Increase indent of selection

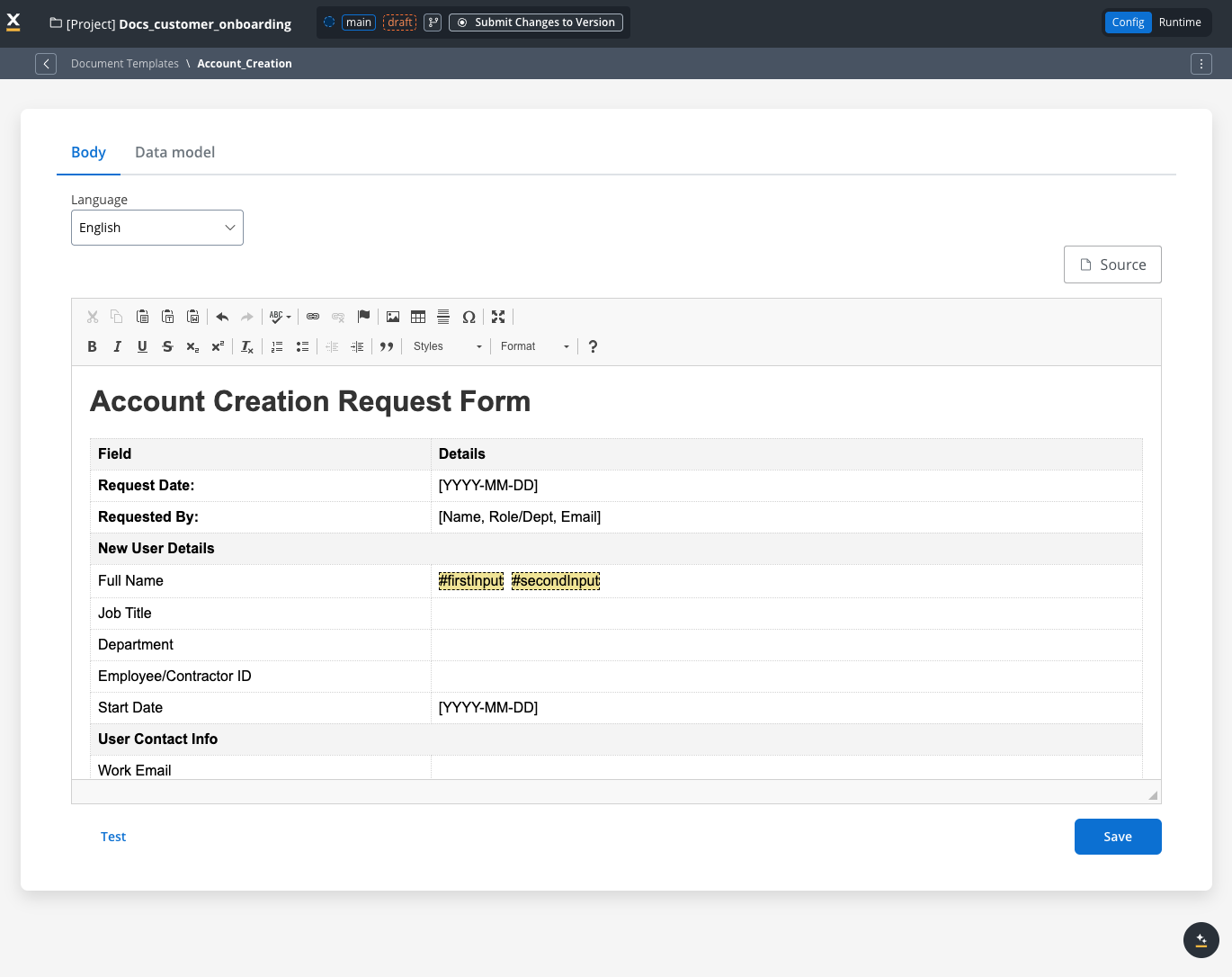[357, 346]
